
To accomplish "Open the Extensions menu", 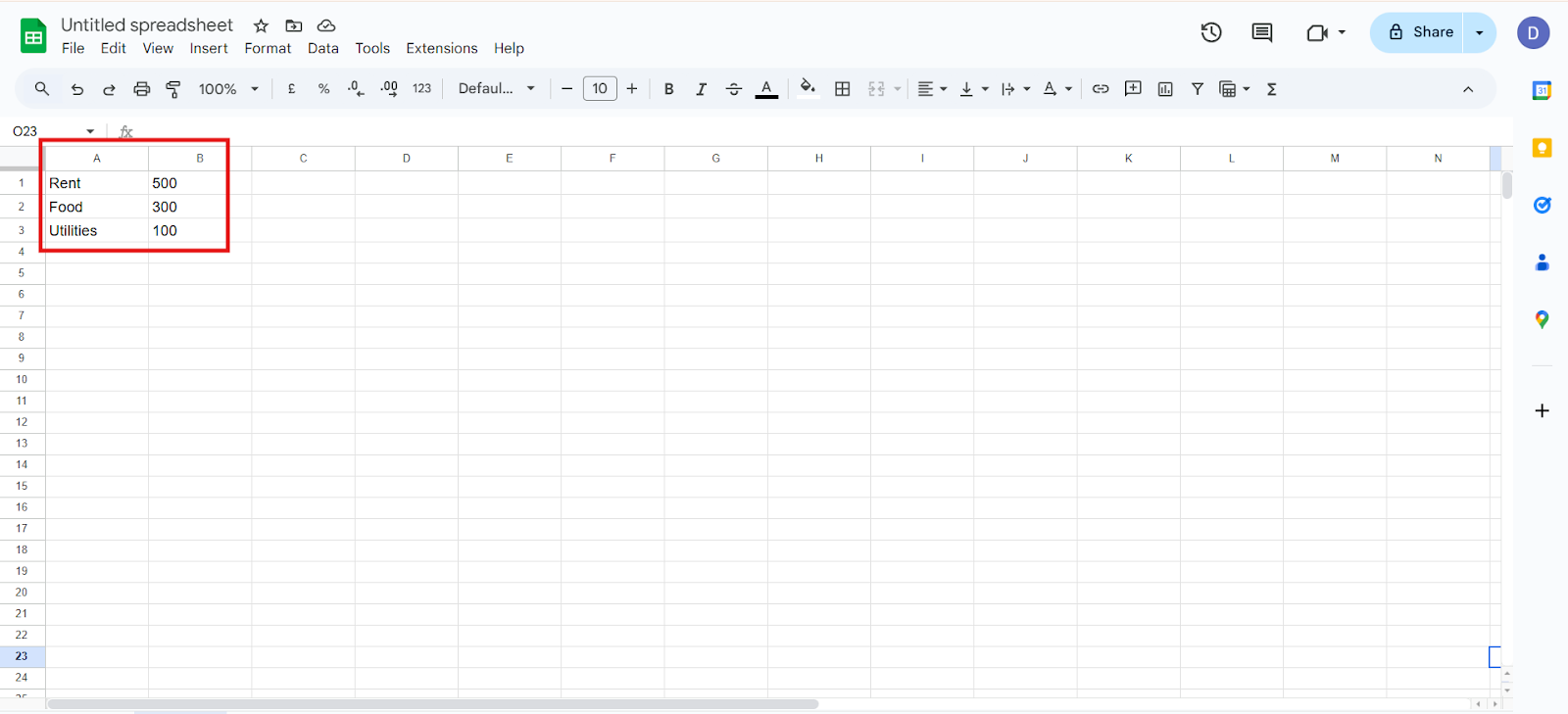I will pyautogui.click(x=442, y=48).
